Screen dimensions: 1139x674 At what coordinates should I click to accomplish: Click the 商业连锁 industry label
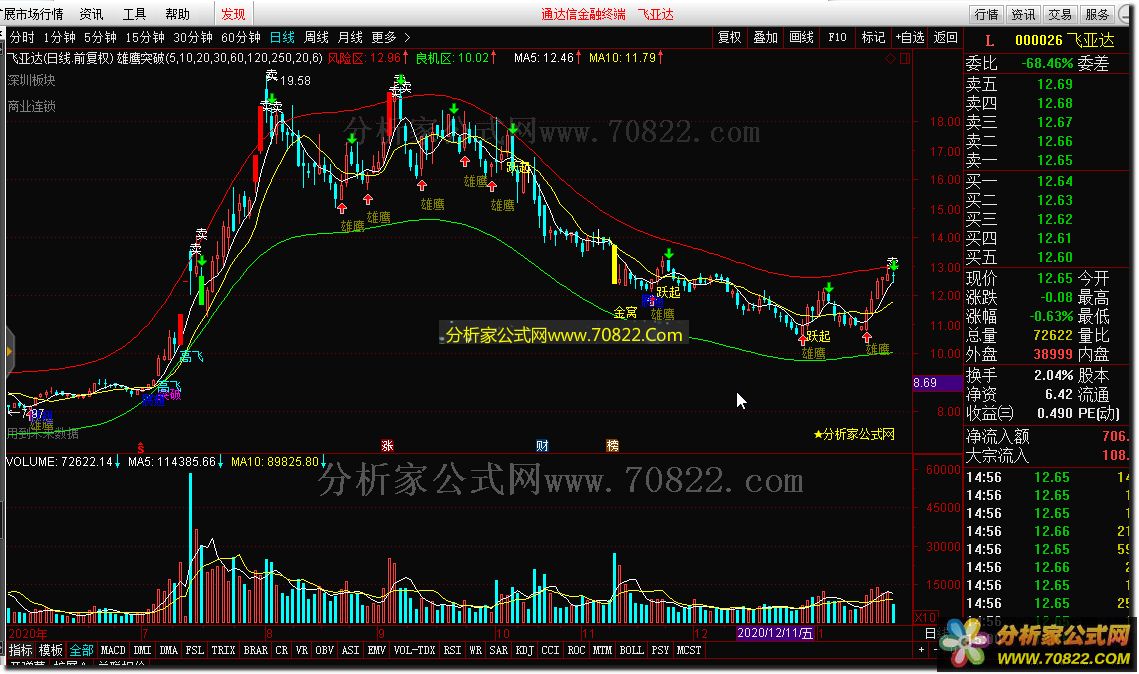tap(31, 106)
